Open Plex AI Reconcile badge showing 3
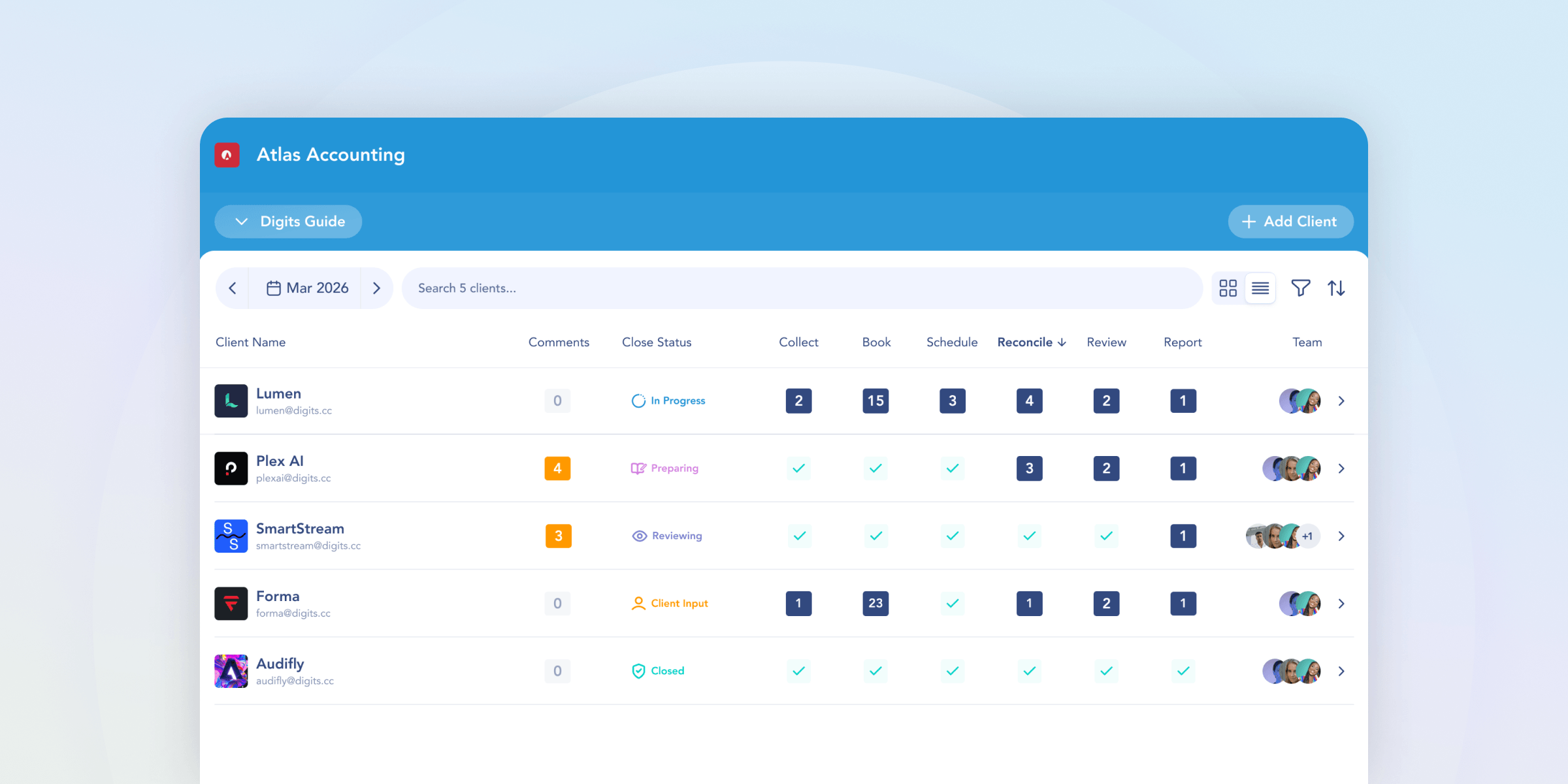Screen dimensions: 1568x784 click(1030, 468)
